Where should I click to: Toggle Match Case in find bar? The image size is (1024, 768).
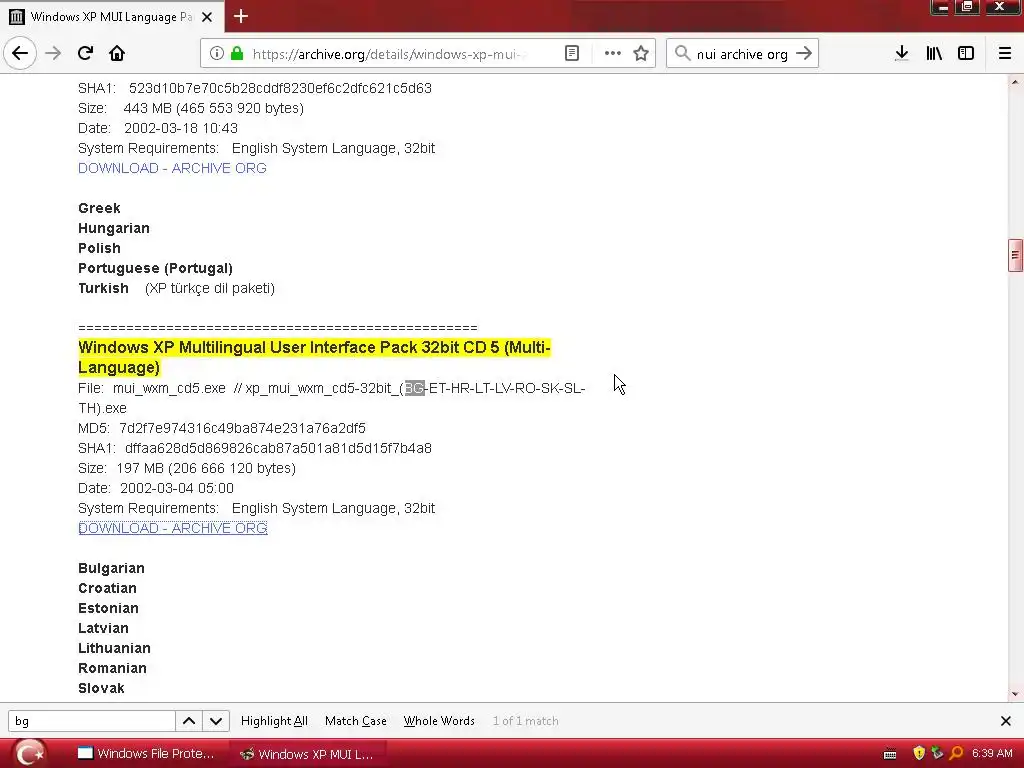356,721
